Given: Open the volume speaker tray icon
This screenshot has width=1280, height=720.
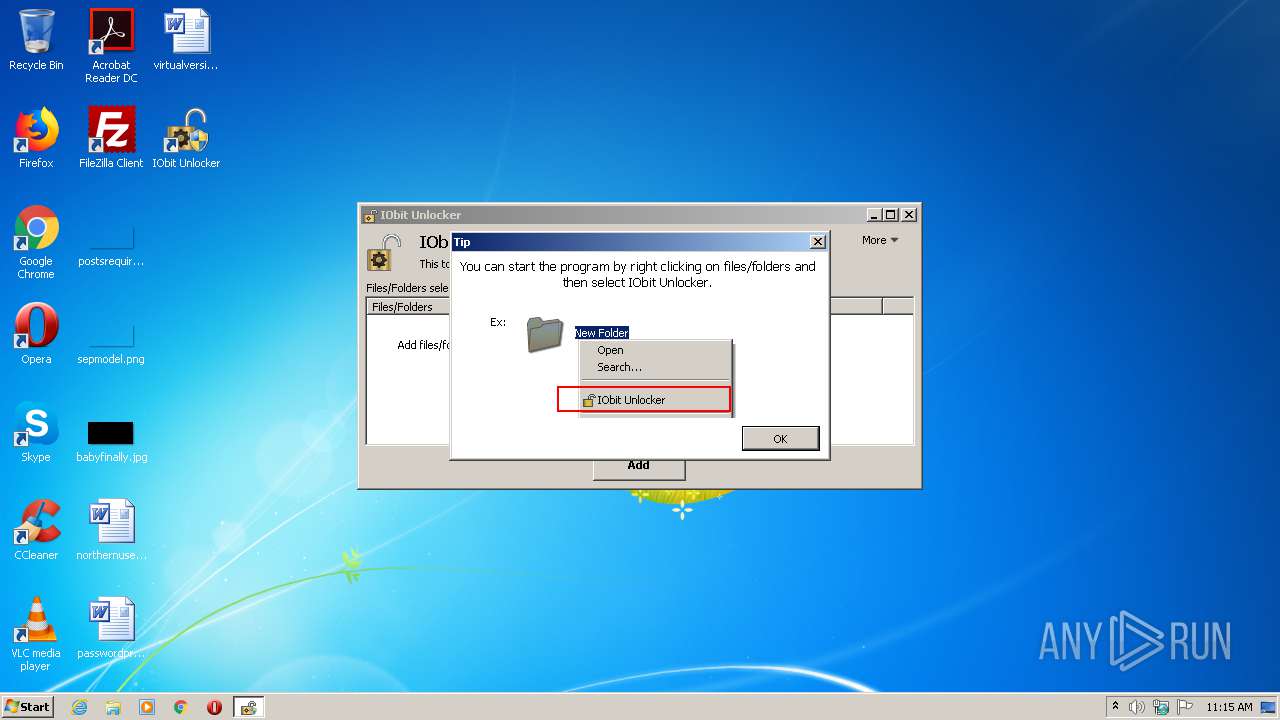Looking at the screenshot, I should (1136, 707).
